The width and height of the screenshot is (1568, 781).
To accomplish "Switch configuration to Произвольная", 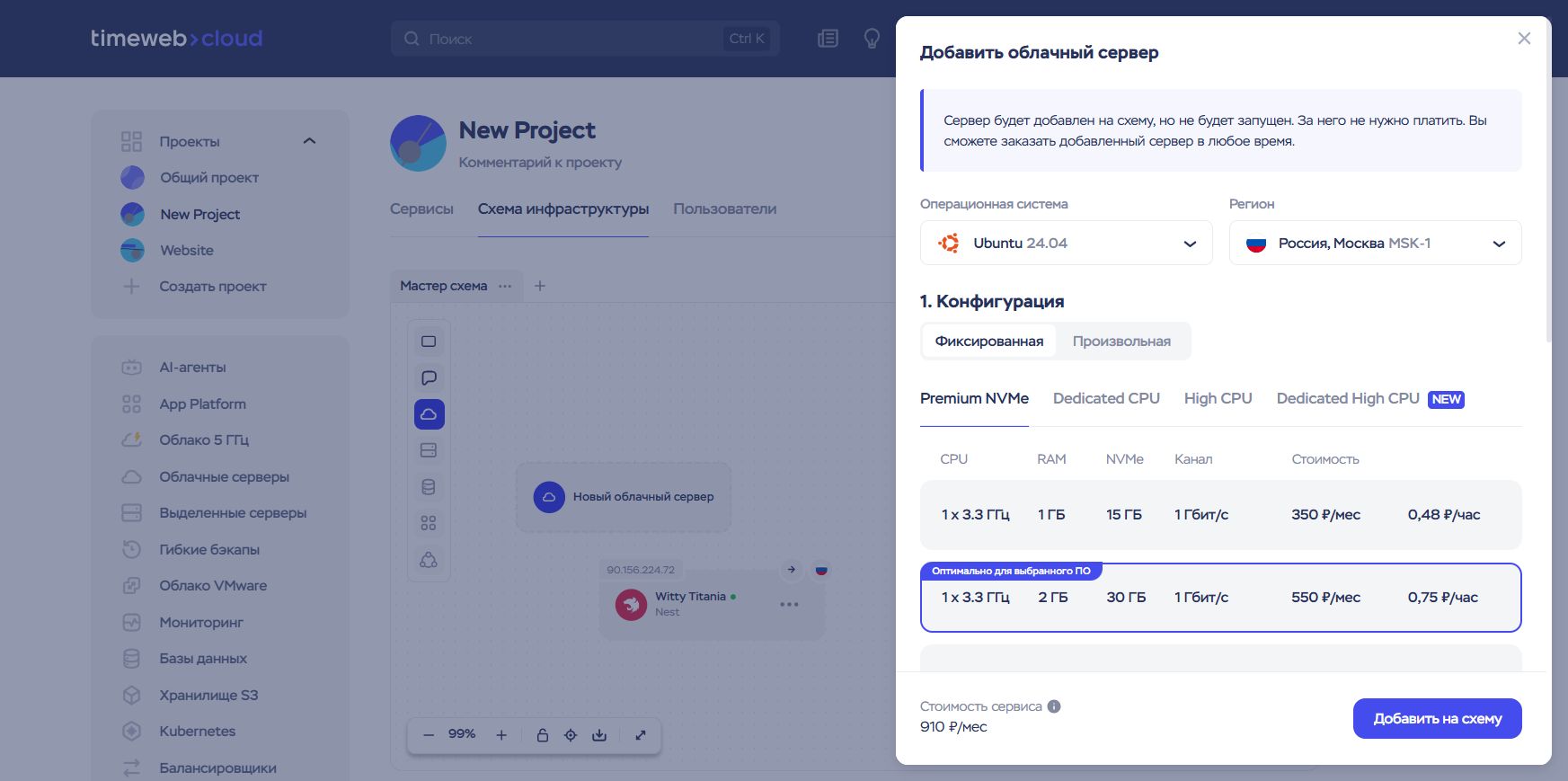I will [x=1121, y=342].
